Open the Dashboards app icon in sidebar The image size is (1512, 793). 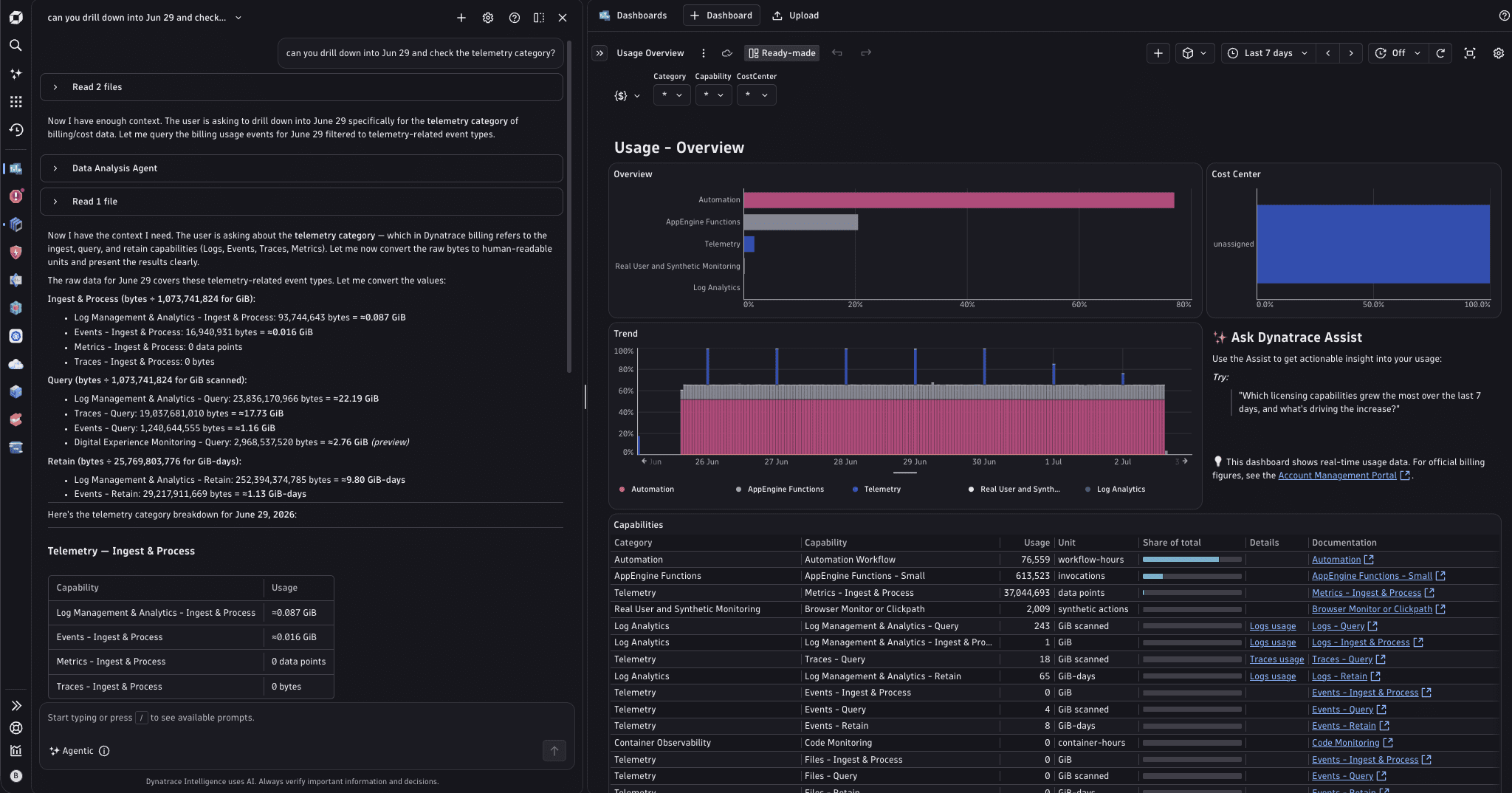[x=16, y=168]
